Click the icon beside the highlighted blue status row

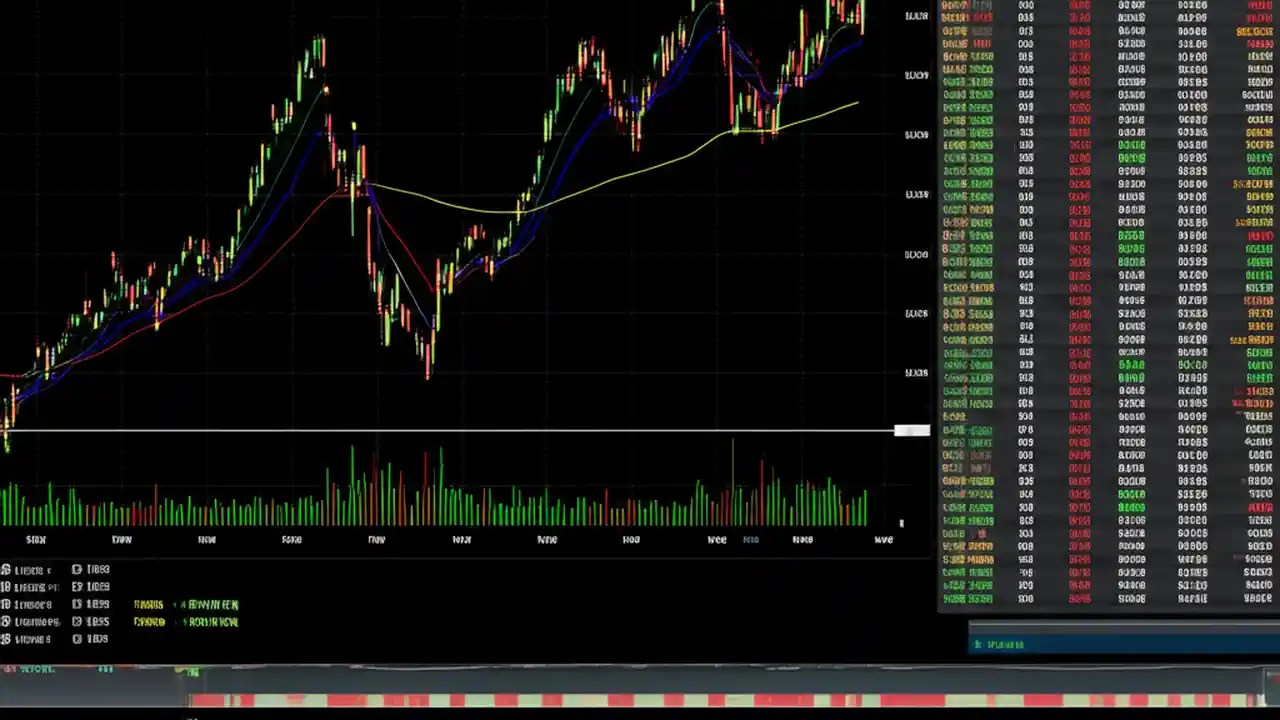click(x=977, y=644)
